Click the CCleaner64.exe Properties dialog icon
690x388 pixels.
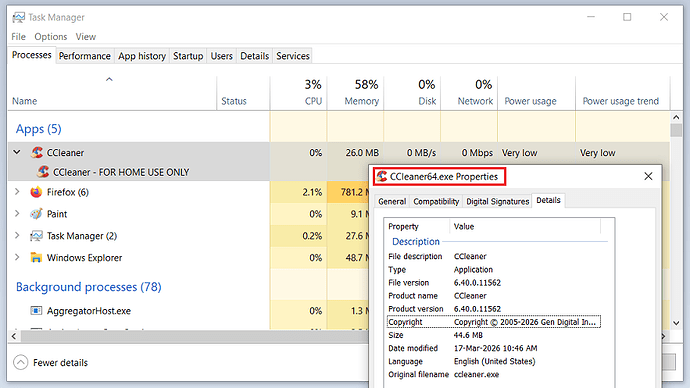(382, 176)
